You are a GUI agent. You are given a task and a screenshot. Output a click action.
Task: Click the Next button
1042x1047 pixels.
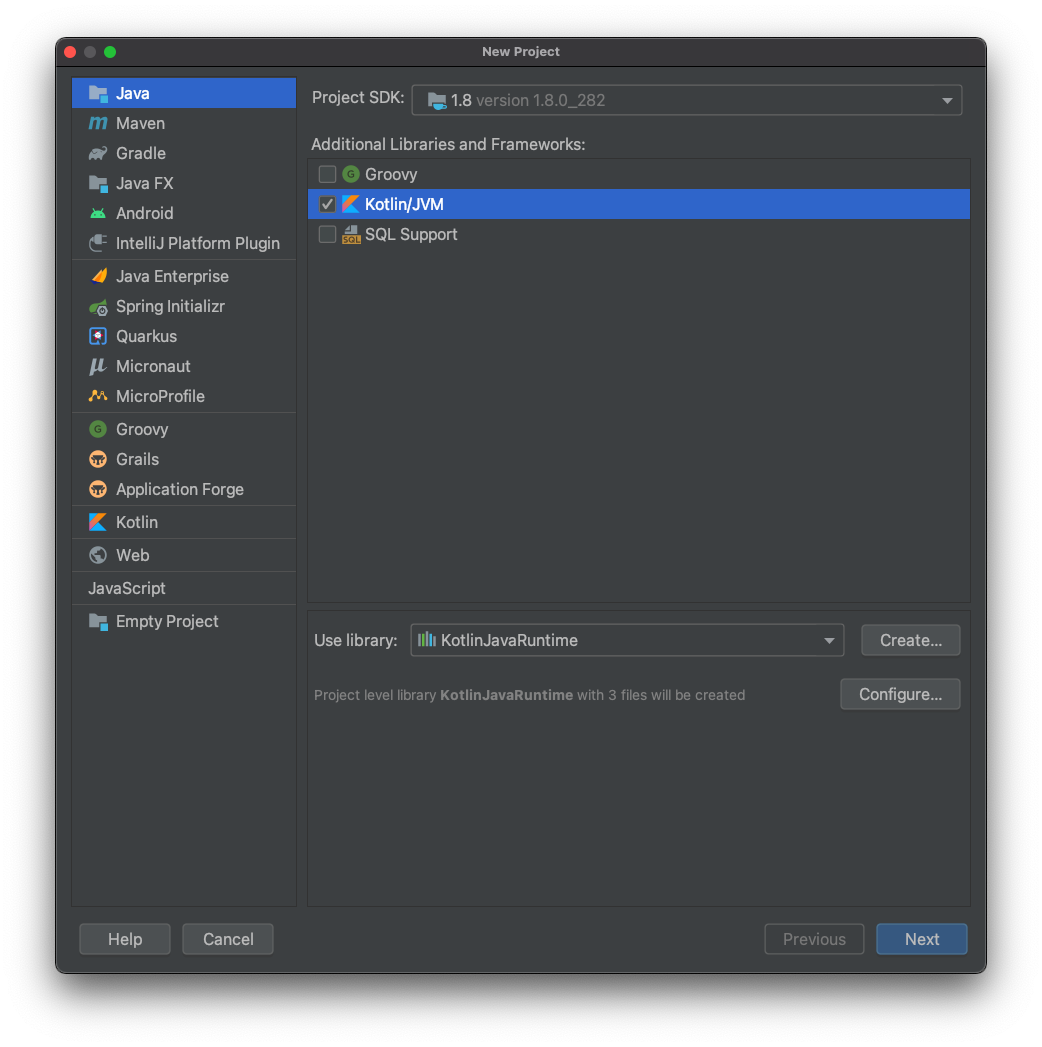[x=921, y=939]
